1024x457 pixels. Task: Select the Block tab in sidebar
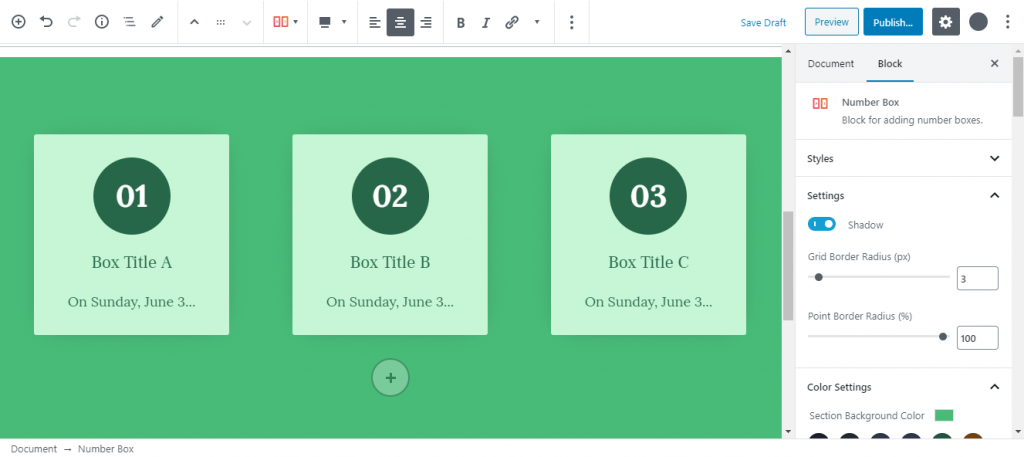coord(889,64)
